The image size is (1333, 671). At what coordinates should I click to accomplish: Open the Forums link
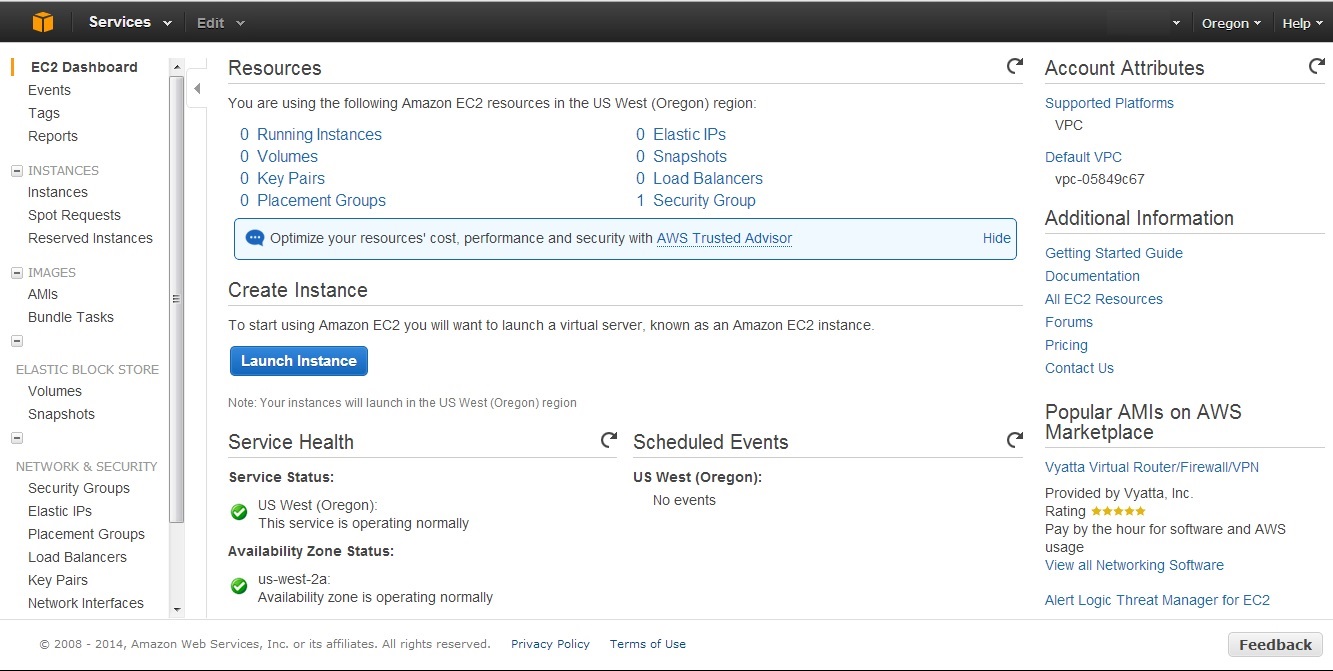coord(1069,322)
